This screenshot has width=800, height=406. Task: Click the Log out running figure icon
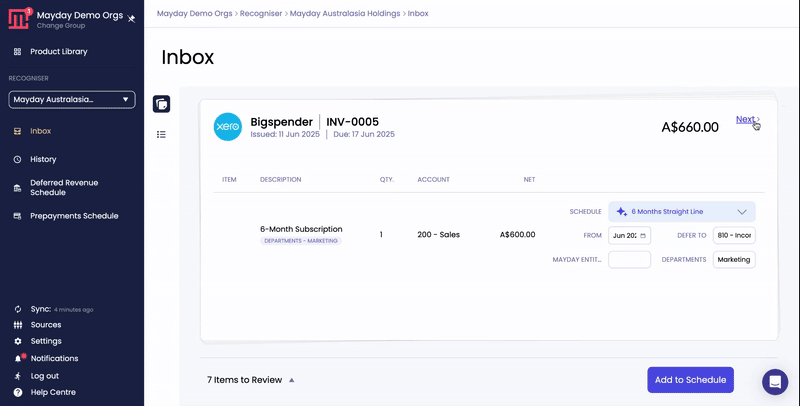point(18,376)
